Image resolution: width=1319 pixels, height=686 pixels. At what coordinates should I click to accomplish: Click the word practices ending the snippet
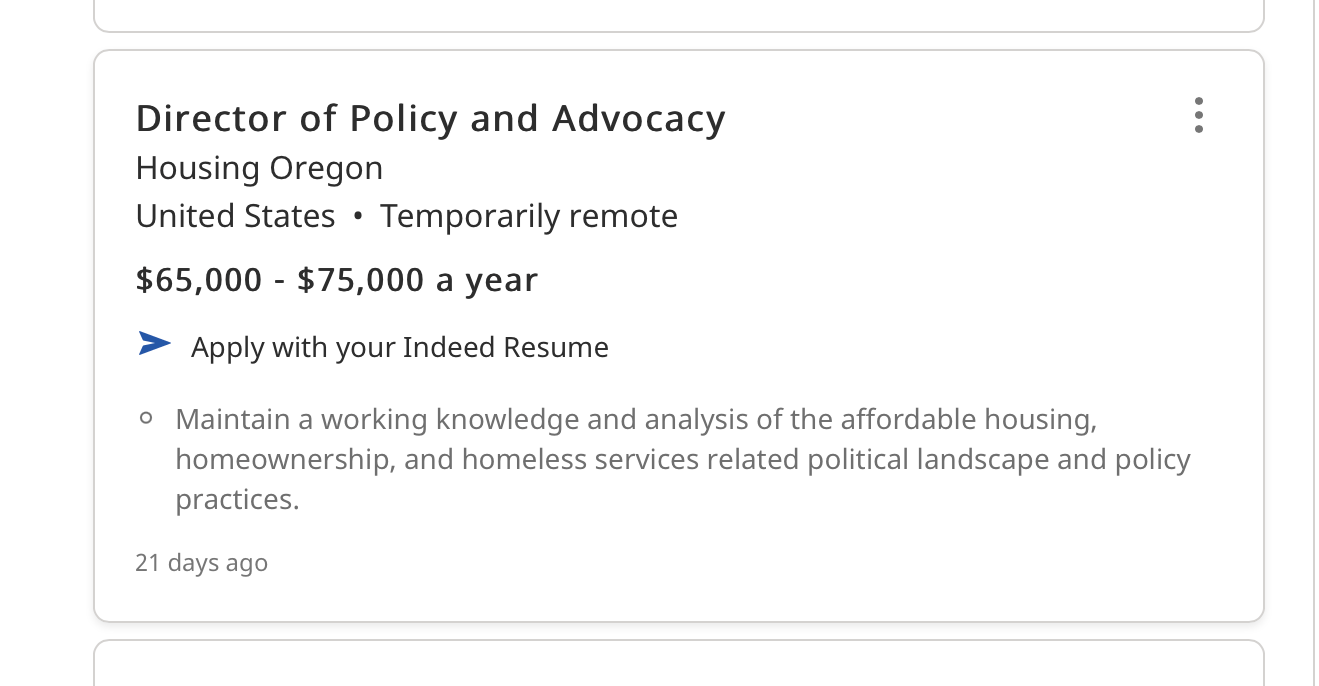(x=237, y=499)
